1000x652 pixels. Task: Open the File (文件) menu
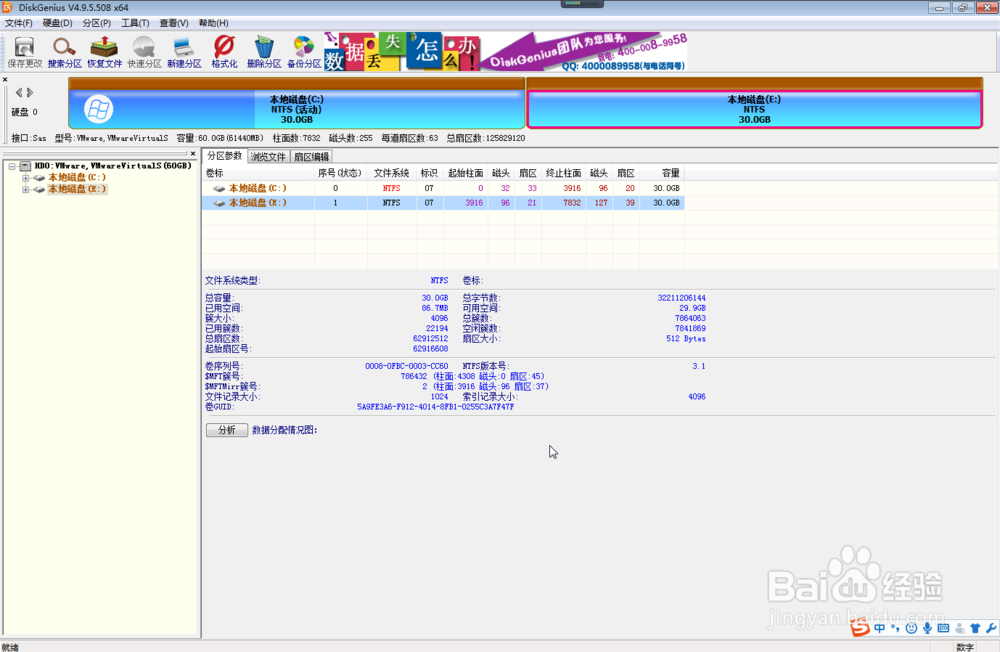pyautogui.click(x=18, y=23)
